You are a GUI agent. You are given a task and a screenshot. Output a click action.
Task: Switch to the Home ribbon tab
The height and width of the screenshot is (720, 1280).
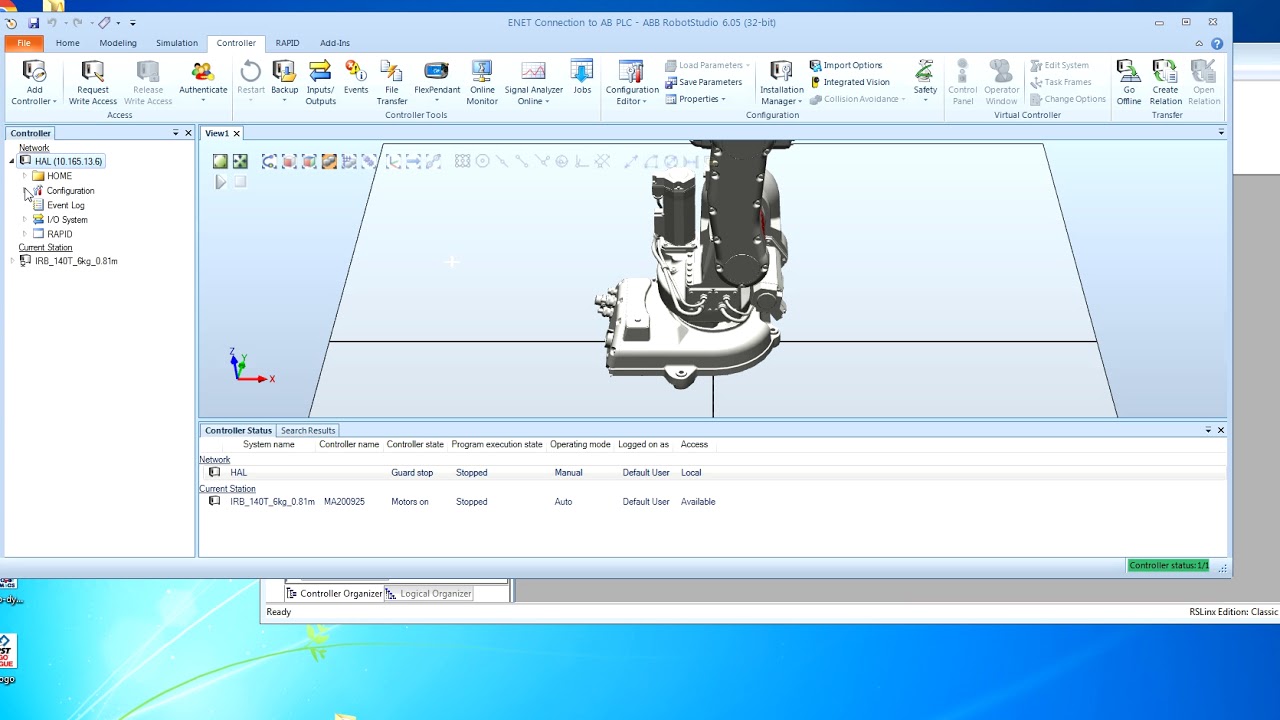[68, 43]
